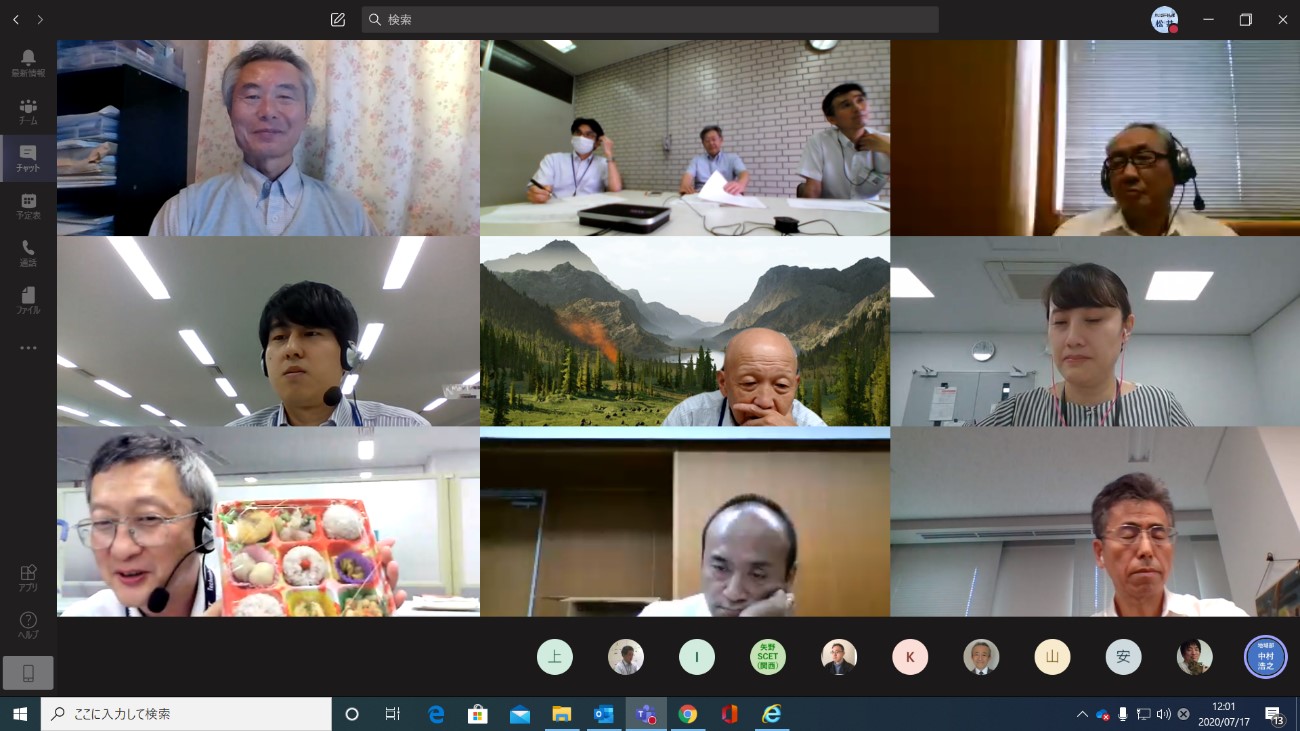
Task: Click the new chat compose icon
Action: tap(338, 20)
